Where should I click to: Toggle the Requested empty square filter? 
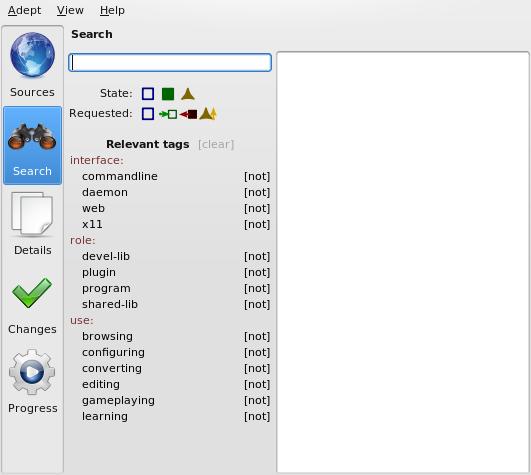[148, 114]
